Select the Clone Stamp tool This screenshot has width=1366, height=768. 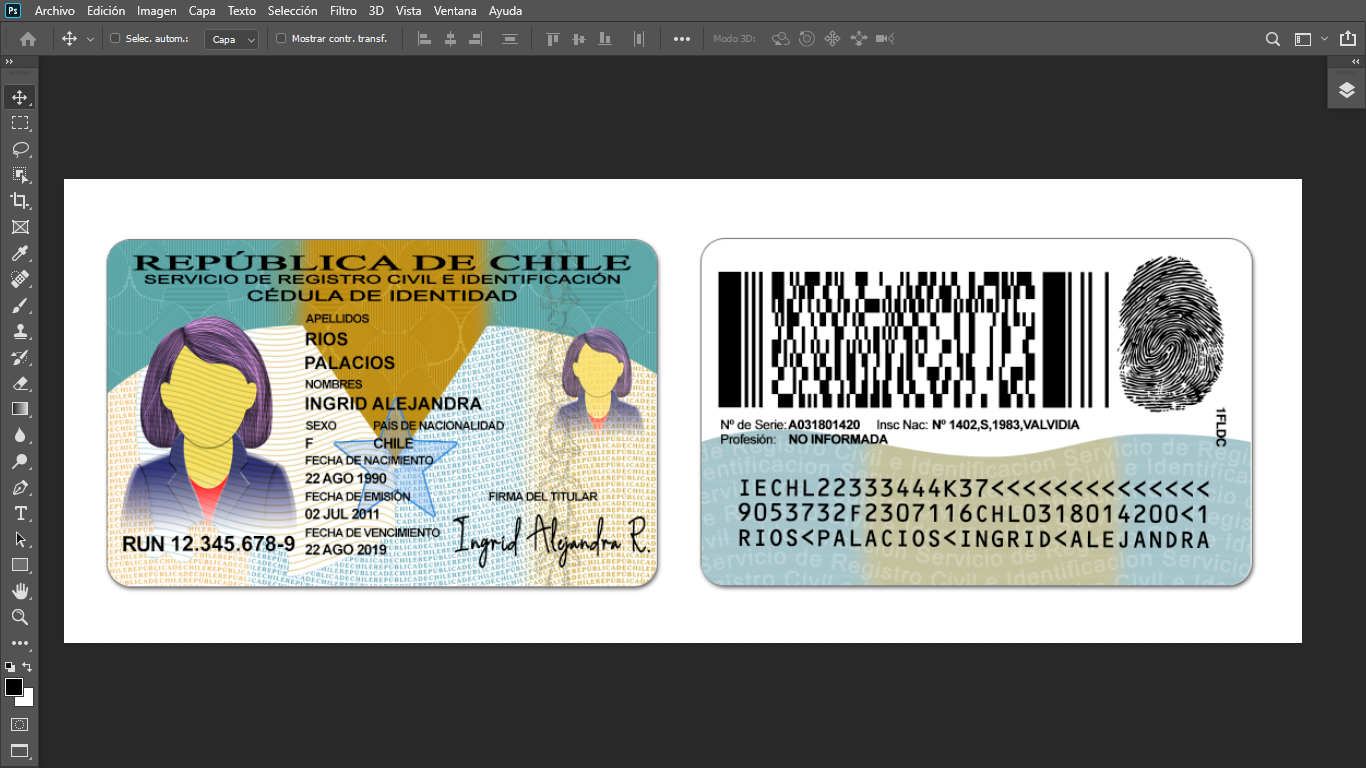coord(19,331)
